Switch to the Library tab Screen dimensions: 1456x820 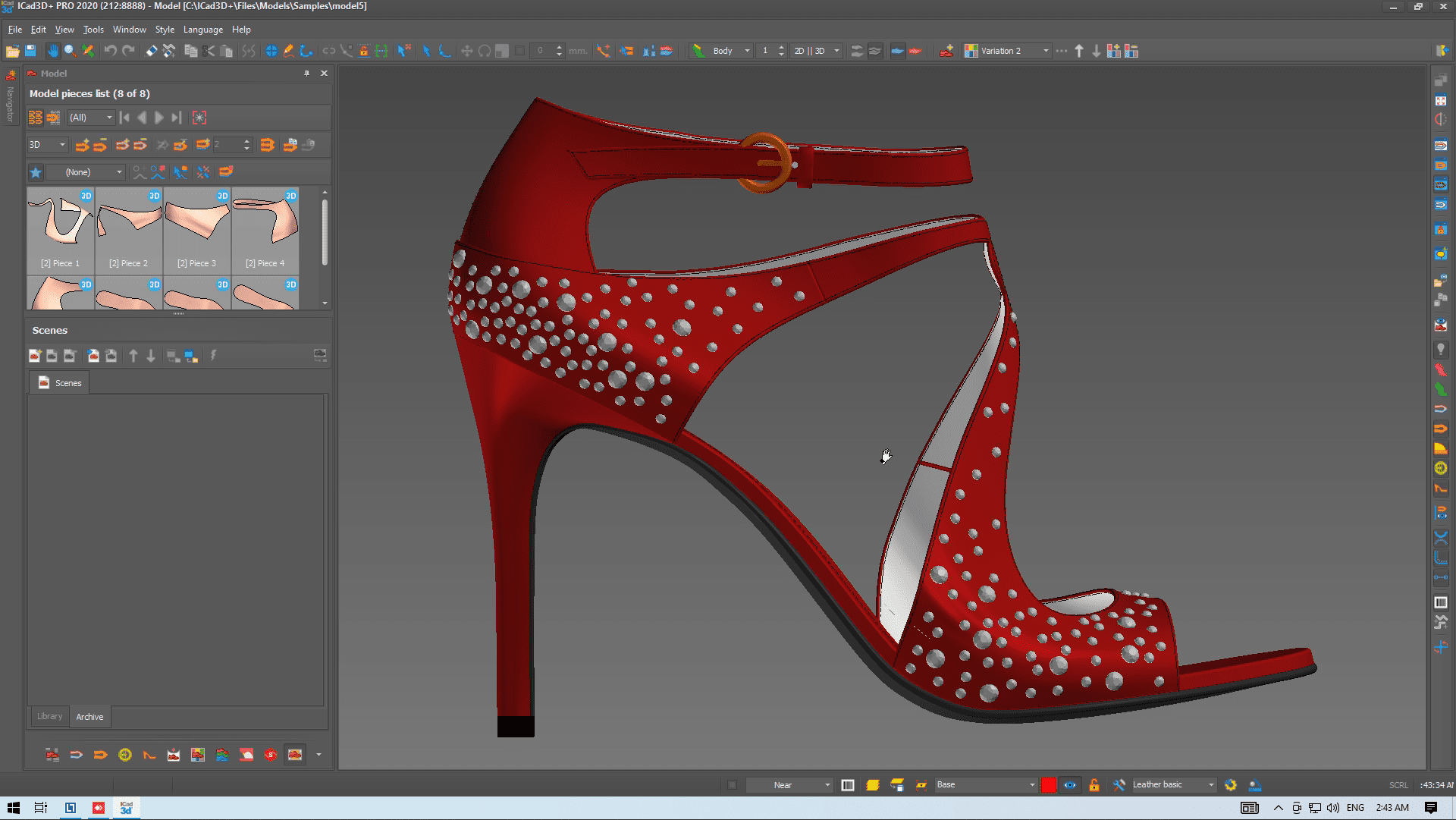50,716
